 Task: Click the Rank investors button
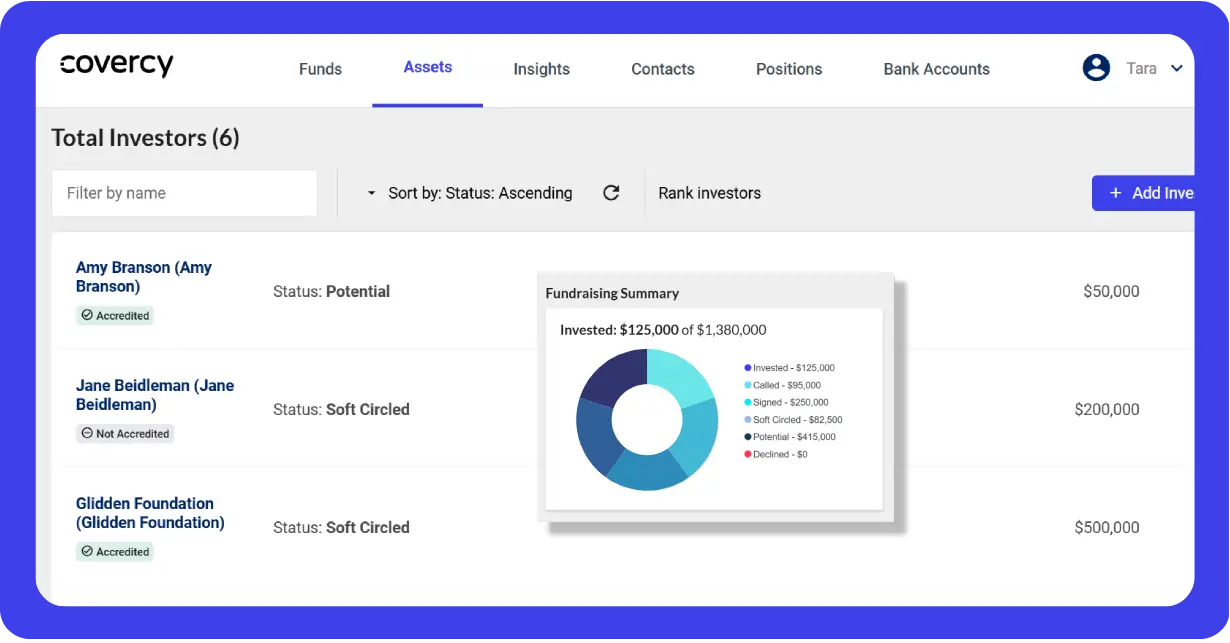pyautogui.click(x=710, y=193)
